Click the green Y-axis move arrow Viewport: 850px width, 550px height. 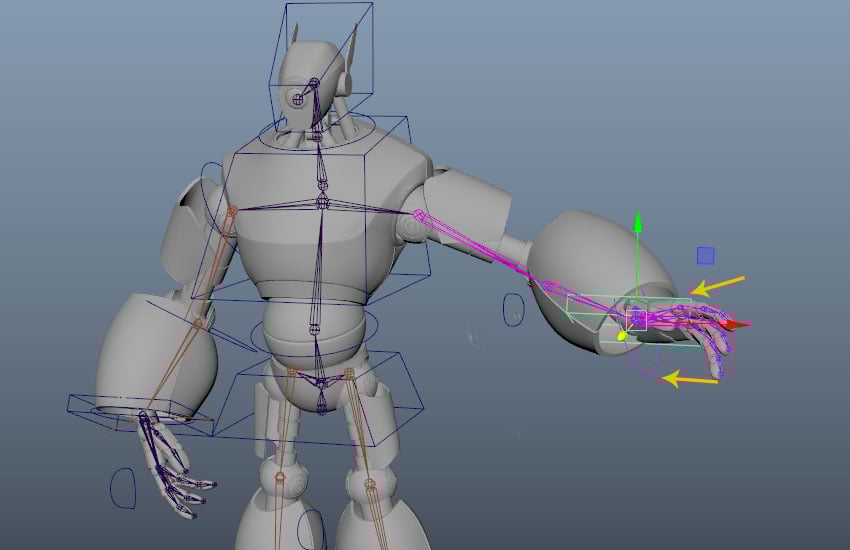(x=638, y=222)
